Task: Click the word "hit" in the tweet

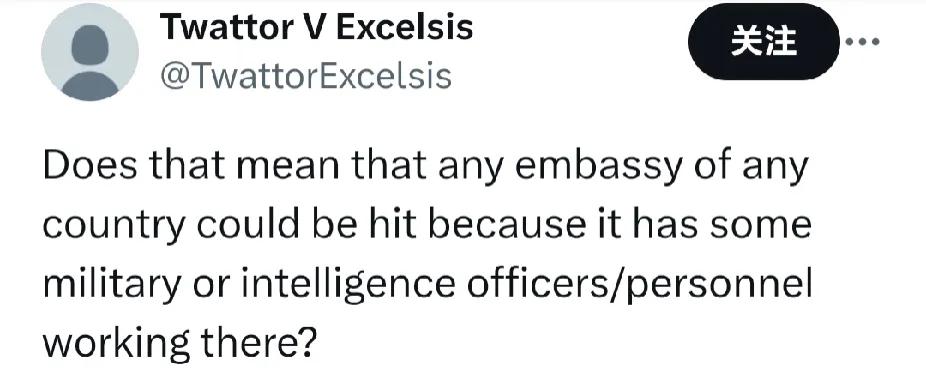Action: tap(391, 225)
